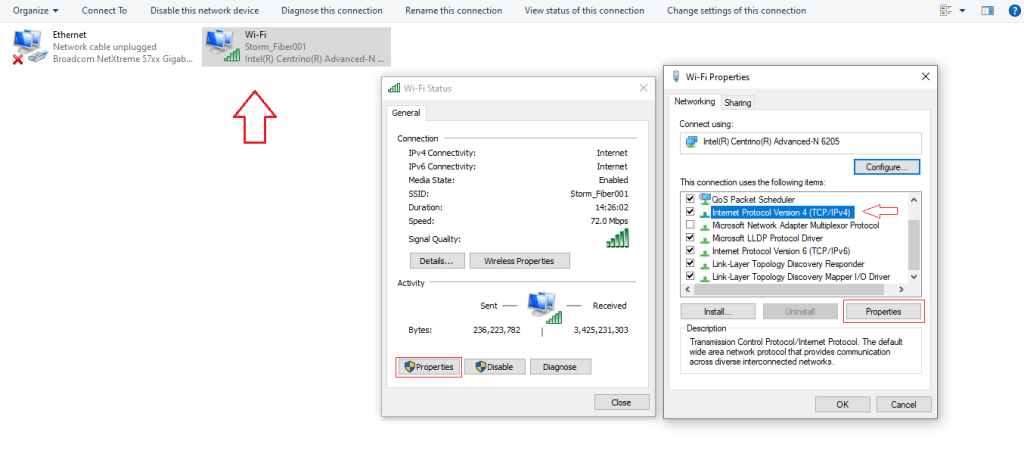Image resolution: width=1024 pixels, height=463 pixels.
Task: Select the General tab in Wi-Fi Status
Action: pos(406,113)
